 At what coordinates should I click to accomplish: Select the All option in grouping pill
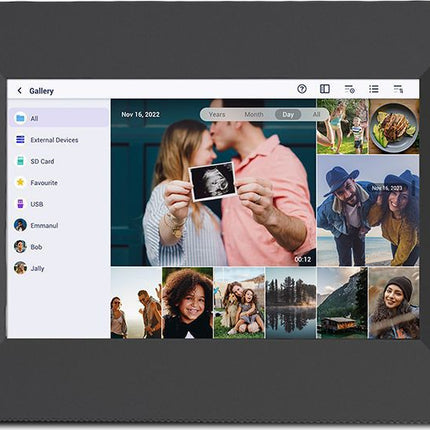click(x=316, y=114)
